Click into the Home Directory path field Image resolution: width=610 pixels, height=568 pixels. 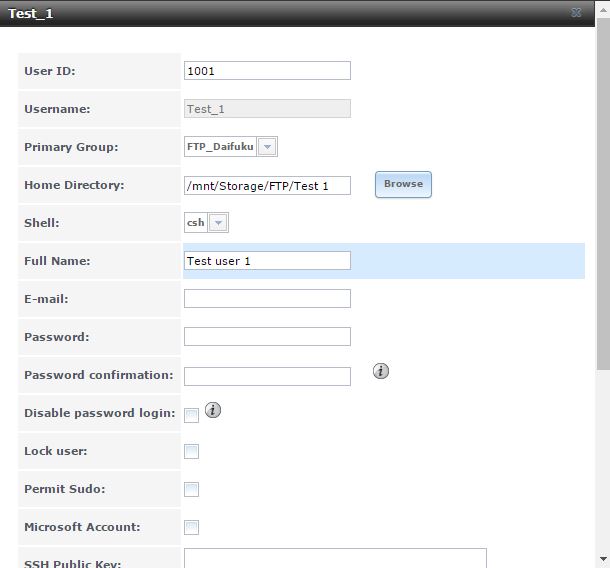coord(267,186)
